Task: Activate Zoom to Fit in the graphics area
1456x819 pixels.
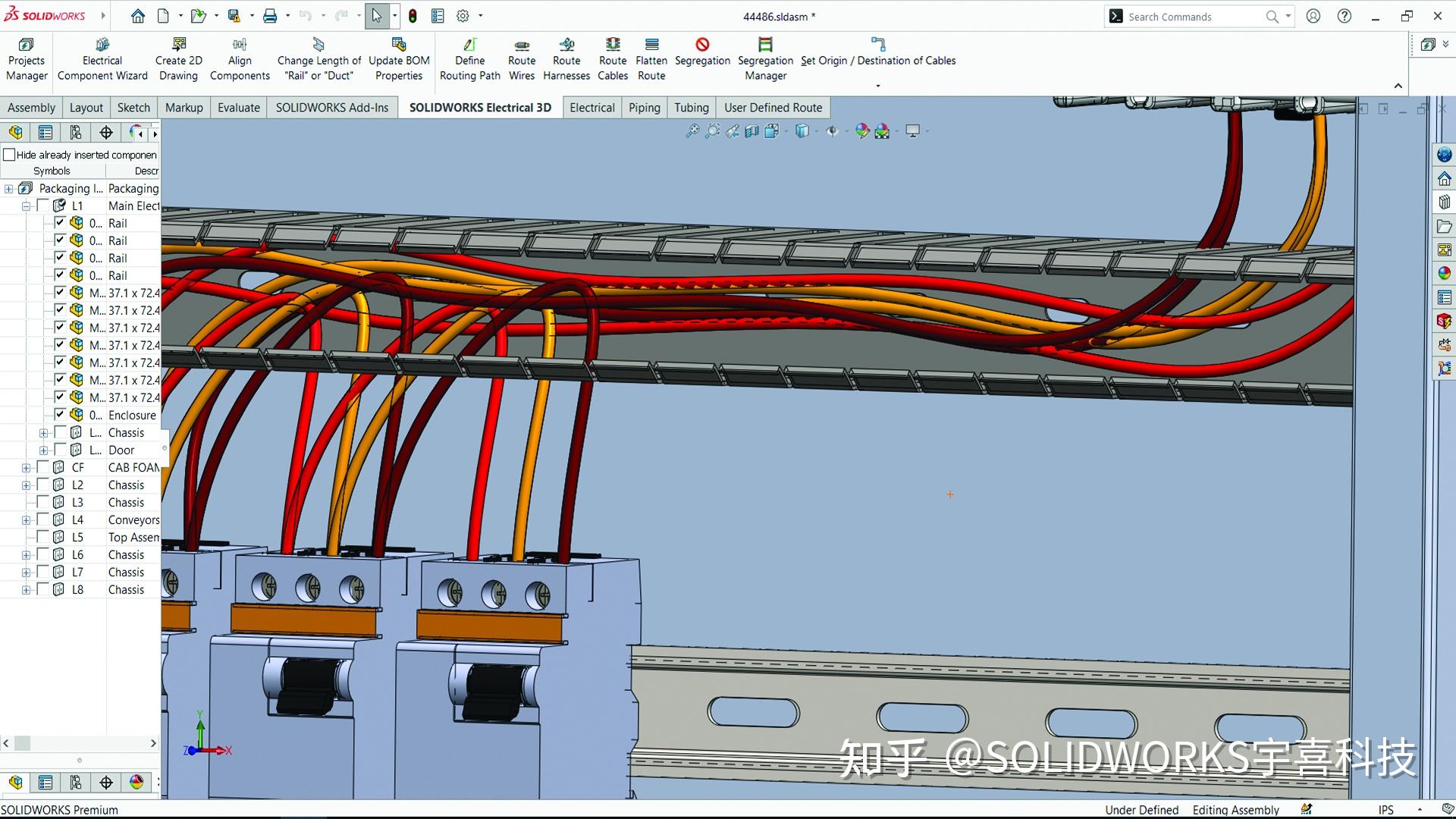Action: pyautogui.click(x=692, y=130)
